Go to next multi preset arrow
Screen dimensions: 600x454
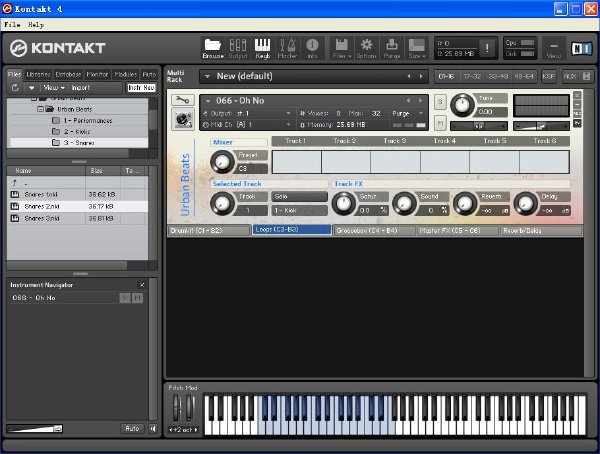coord(421,76)
